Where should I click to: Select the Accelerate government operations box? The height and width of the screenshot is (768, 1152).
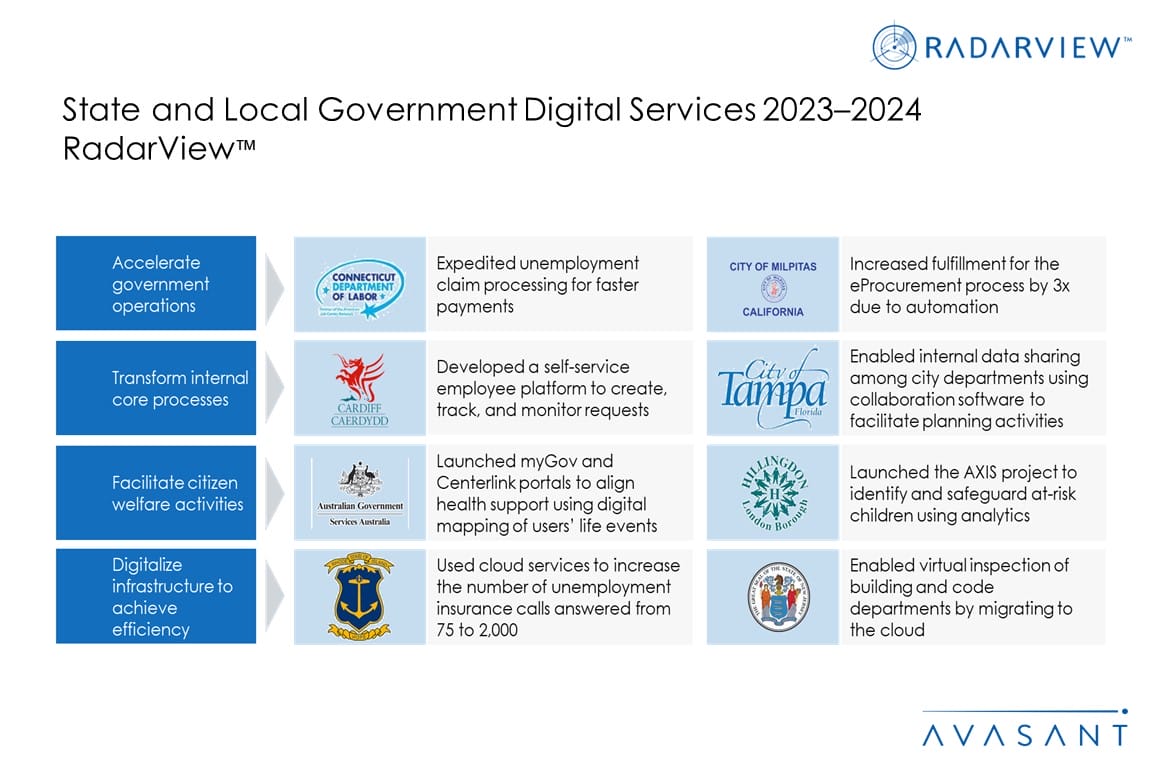click(x=156, y=284)
